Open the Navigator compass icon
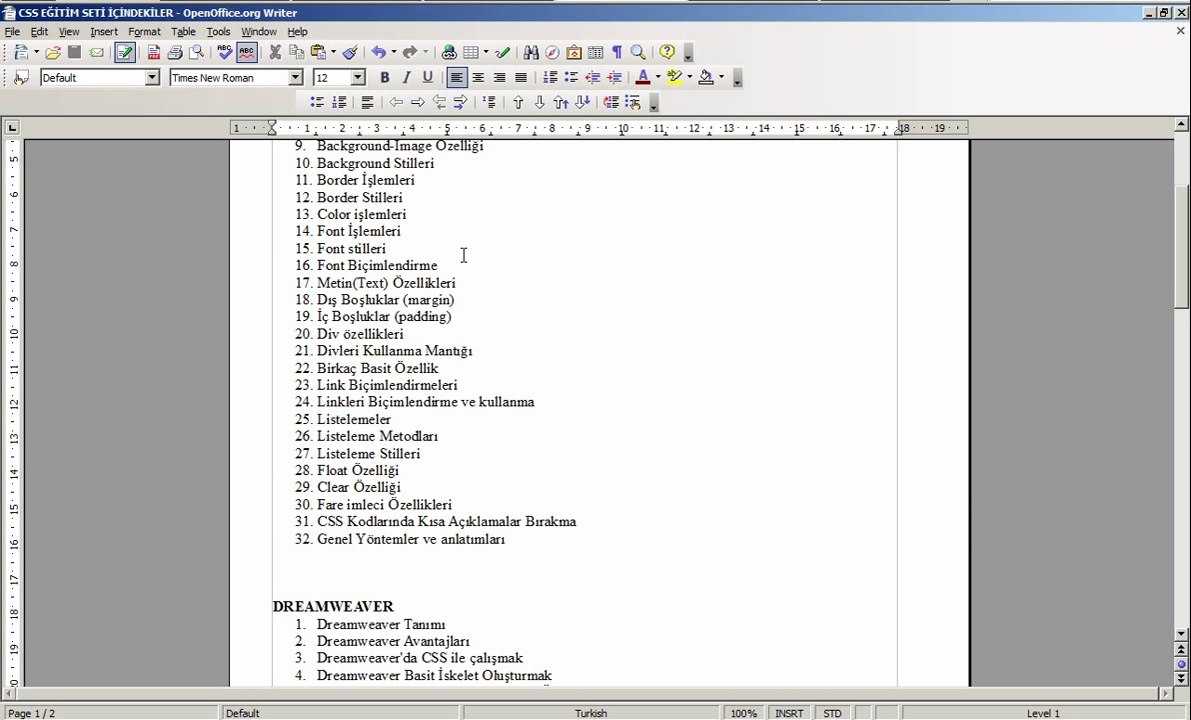Image resolution: width=1191 pixels, height=720 pixels. point(552,52)
